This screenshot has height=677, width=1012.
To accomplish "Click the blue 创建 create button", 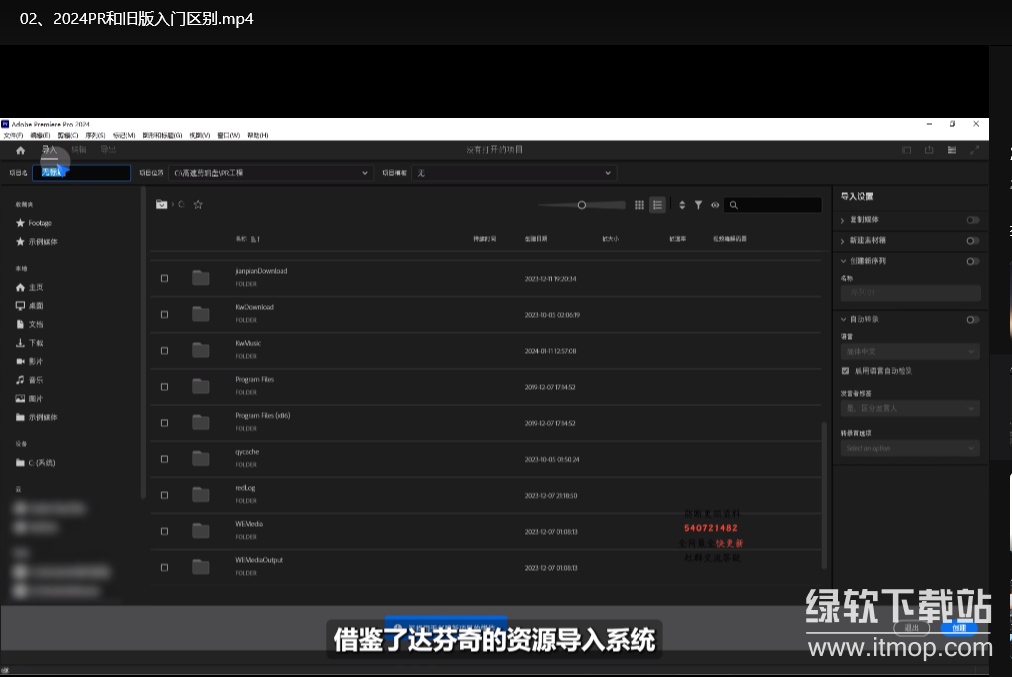I will pos(959,628).
